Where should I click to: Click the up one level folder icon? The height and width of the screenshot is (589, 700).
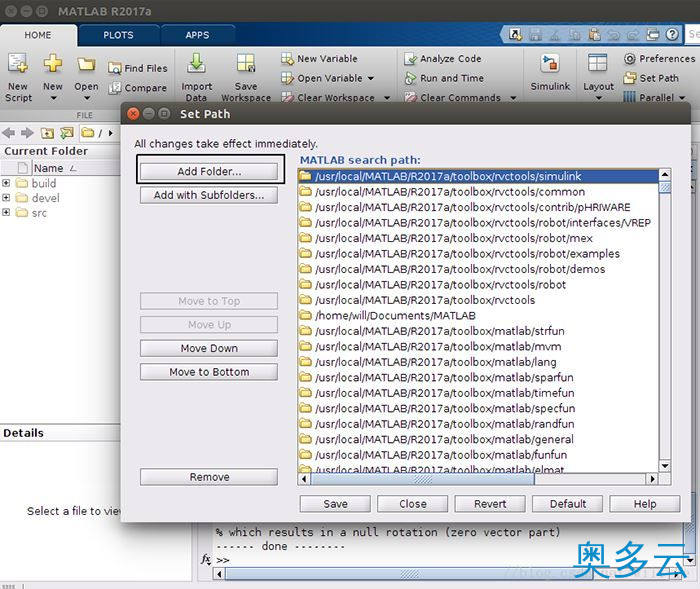click(x=47, y=133)
